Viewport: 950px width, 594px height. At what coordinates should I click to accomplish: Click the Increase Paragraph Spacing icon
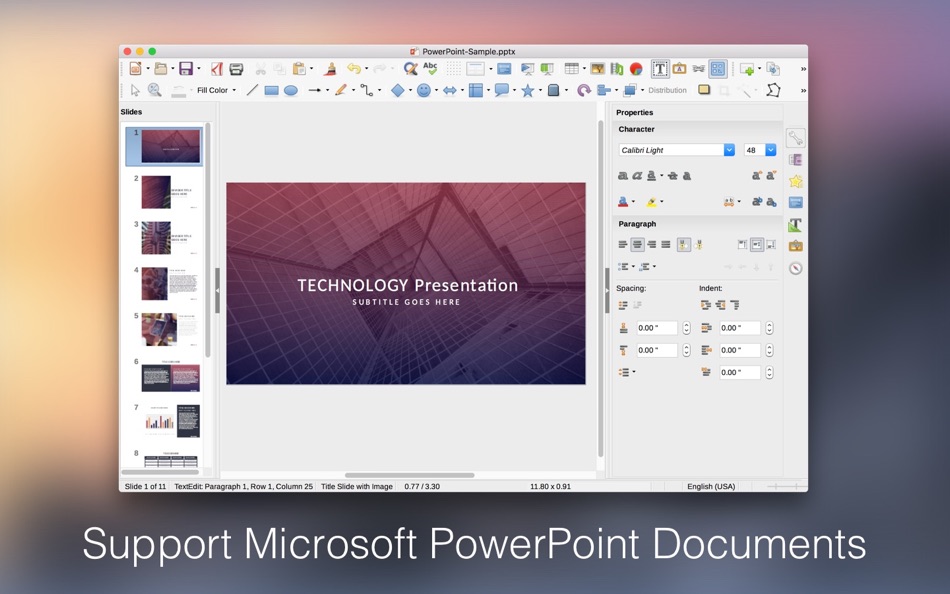click(623, 305)
